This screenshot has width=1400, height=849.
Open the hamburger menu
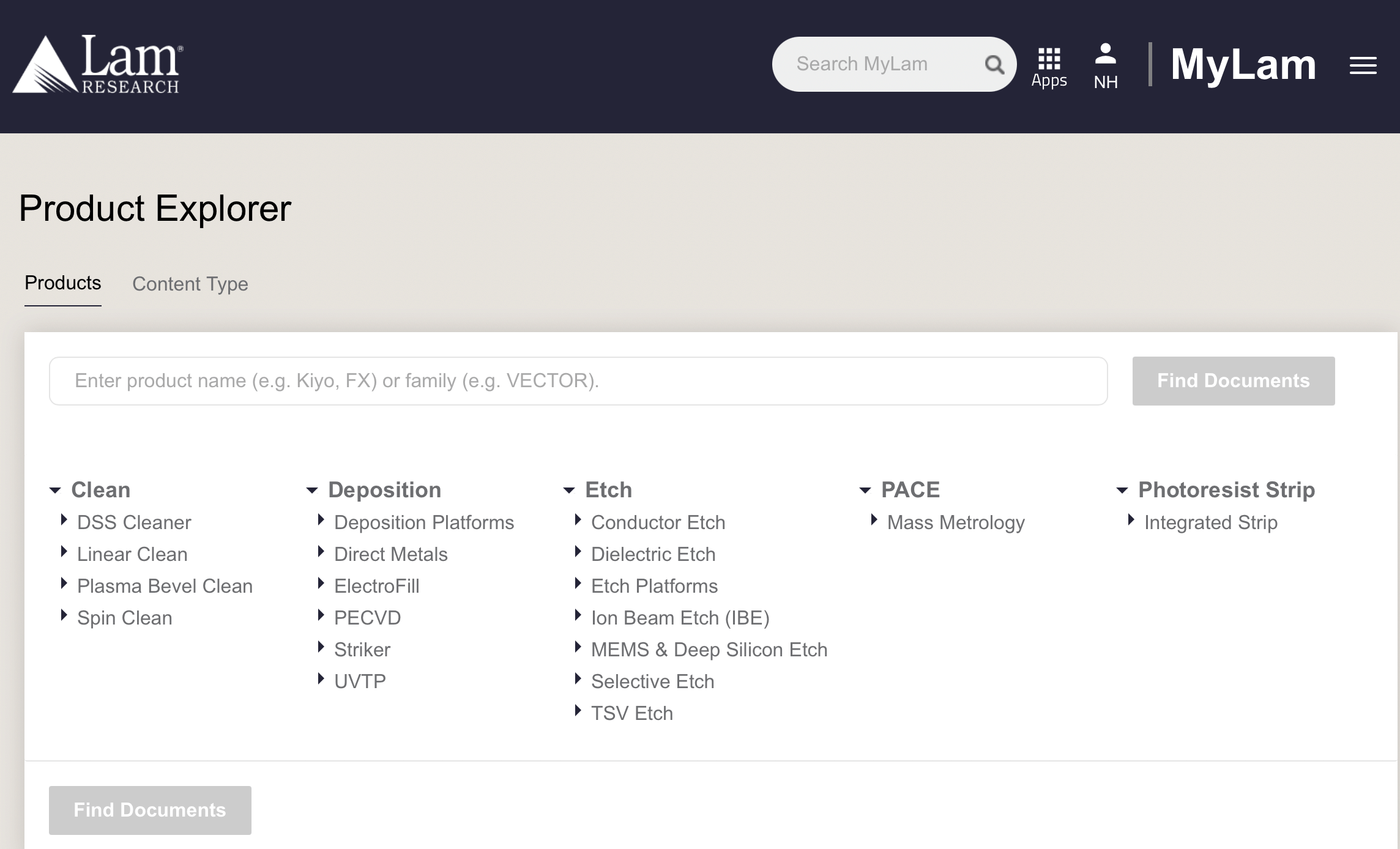(1363, 65)
